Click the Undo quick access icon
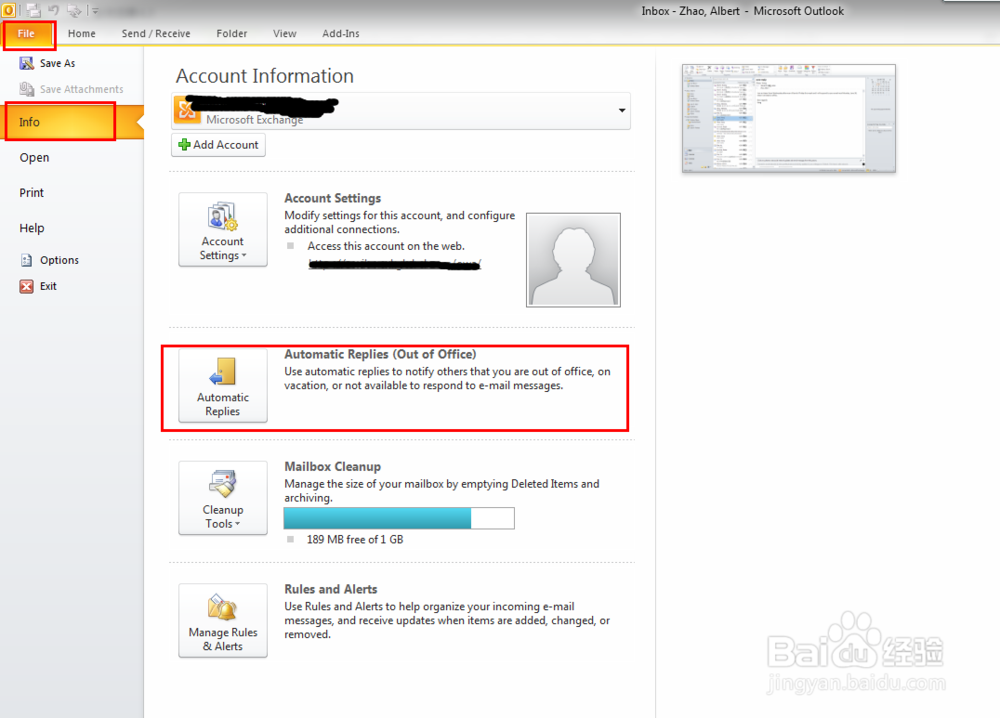This screenshot has height=718, width=1000. pyautogui.click(x=54, y=10)
